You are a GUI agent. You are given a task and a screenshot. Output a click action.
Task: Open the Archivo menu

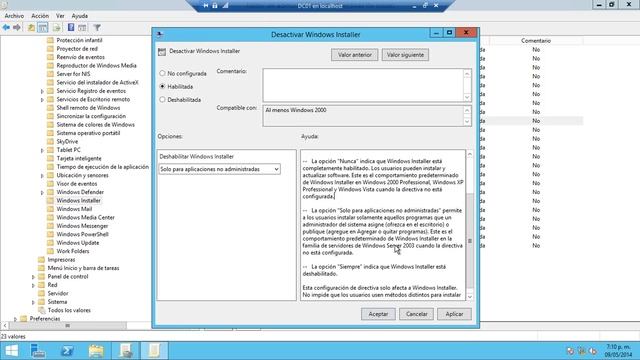pos(14,16)
